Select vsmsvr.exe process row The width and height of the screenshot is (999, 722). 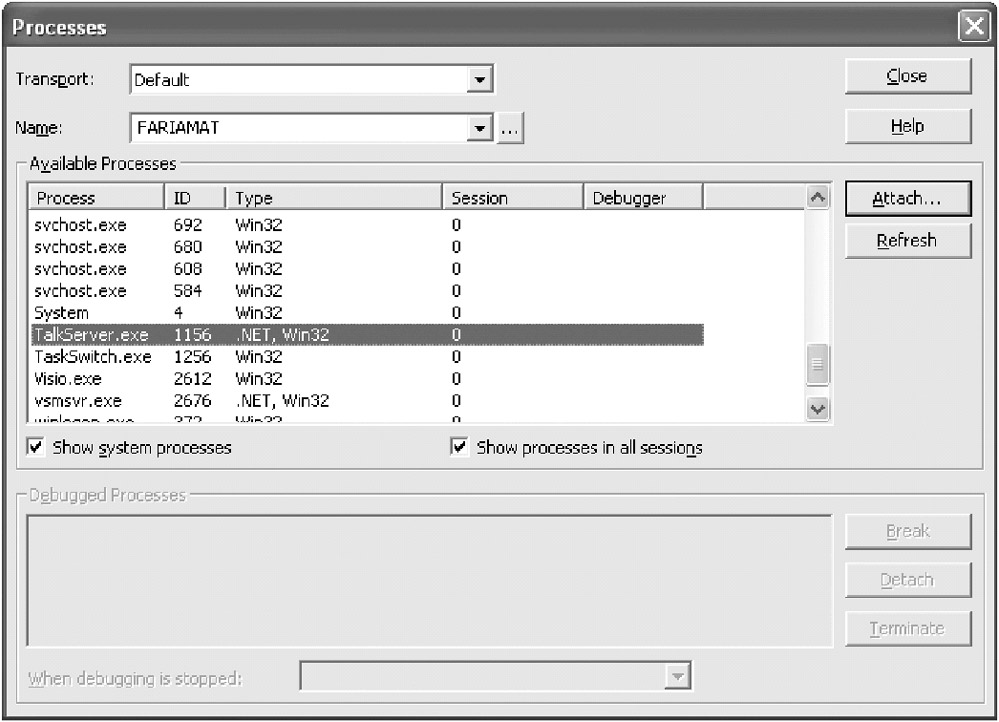point(80,401)
